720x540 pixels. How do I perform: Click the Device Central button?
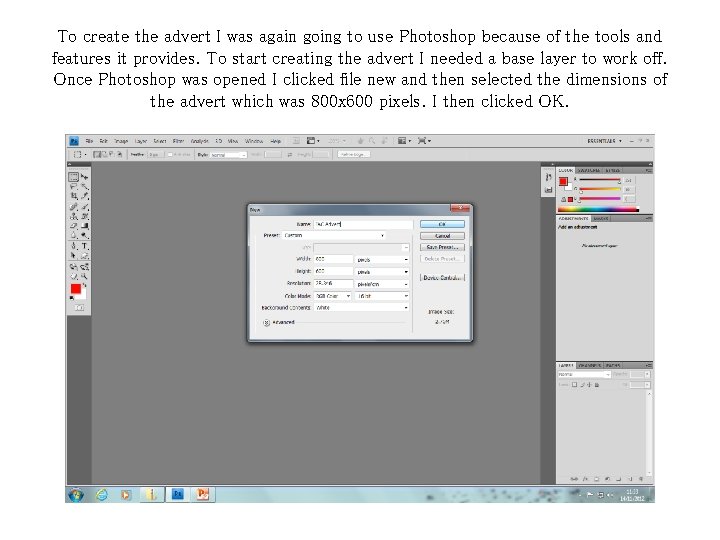pos(442,278)
